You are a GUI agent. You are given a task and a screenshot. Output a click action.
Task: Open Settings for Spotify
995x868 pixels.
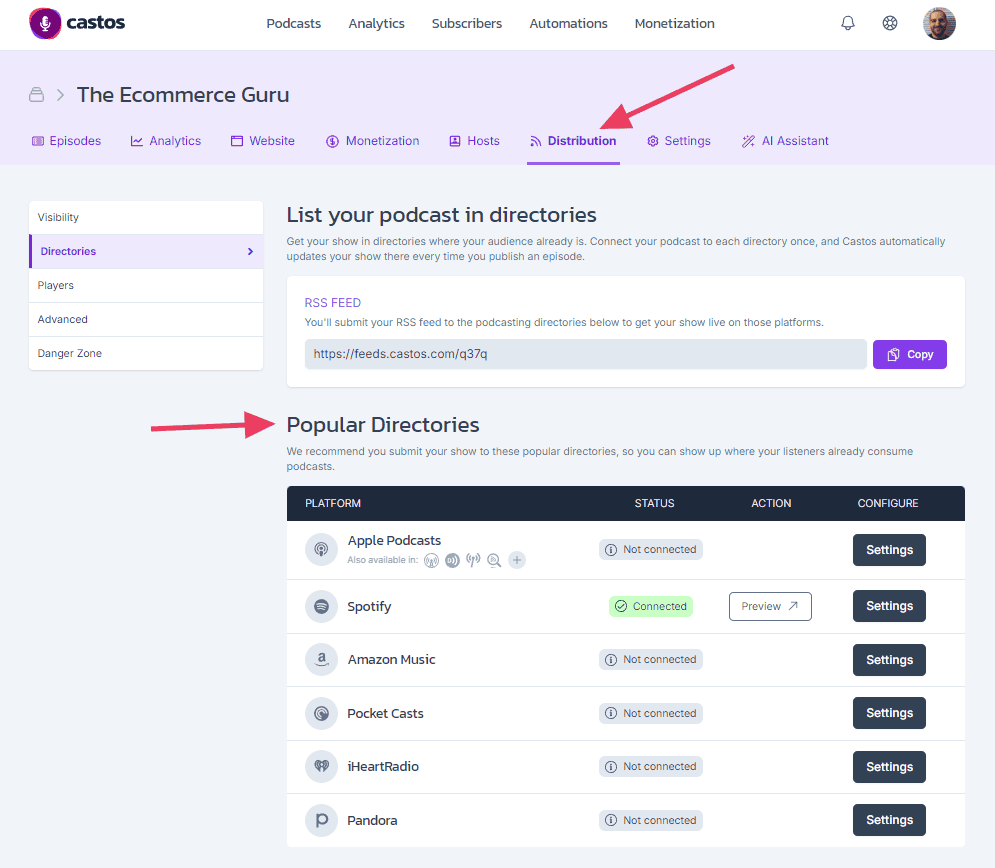coord(889,606)
